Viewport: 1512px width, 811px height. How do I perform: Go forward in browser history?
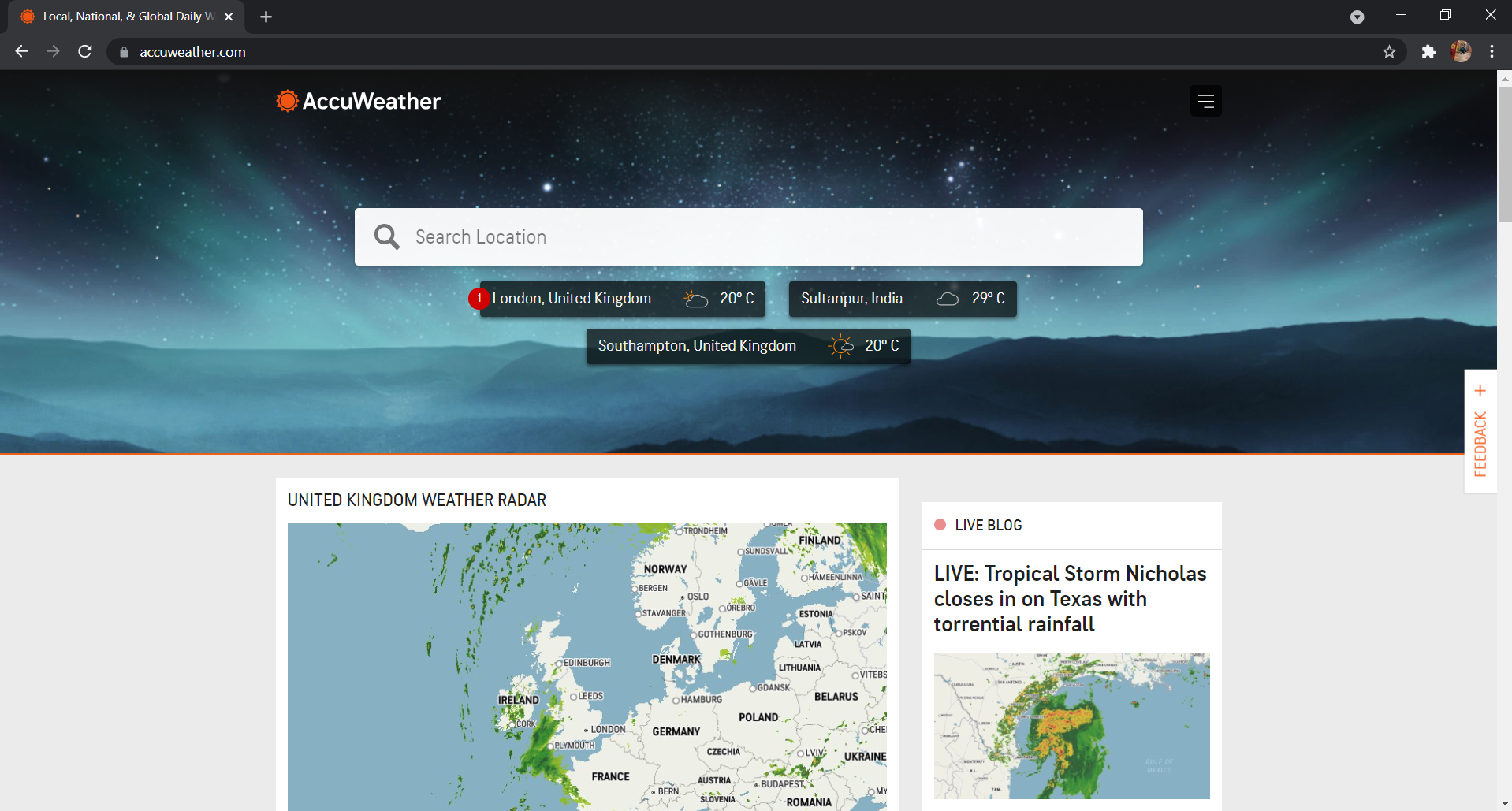point(53,51)
